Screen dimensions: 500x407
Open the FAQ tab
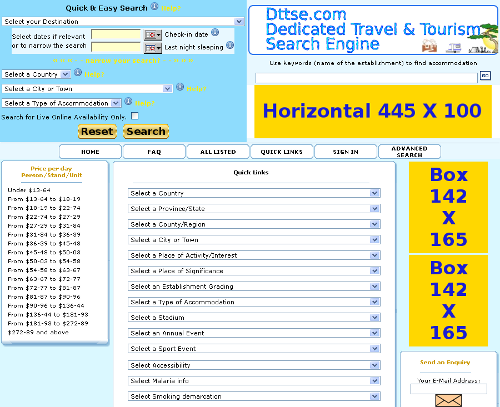(154, 152)
